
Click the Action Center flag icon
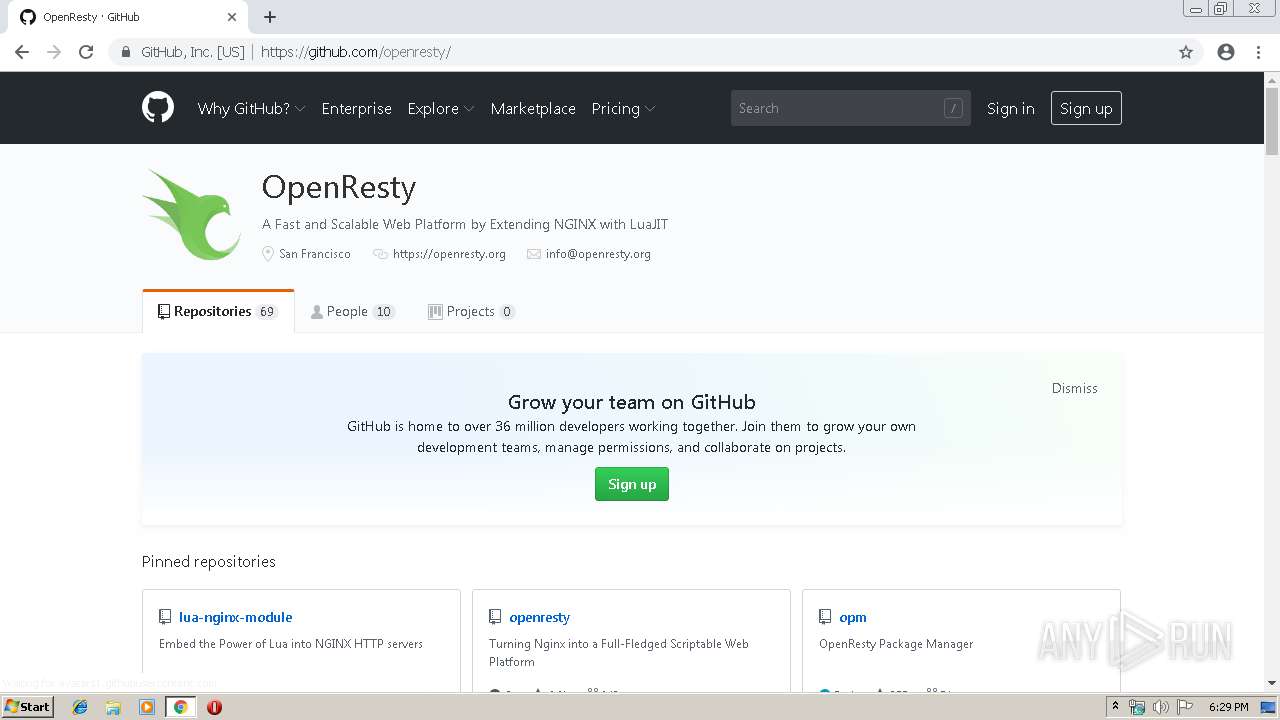click(1184, 707)
